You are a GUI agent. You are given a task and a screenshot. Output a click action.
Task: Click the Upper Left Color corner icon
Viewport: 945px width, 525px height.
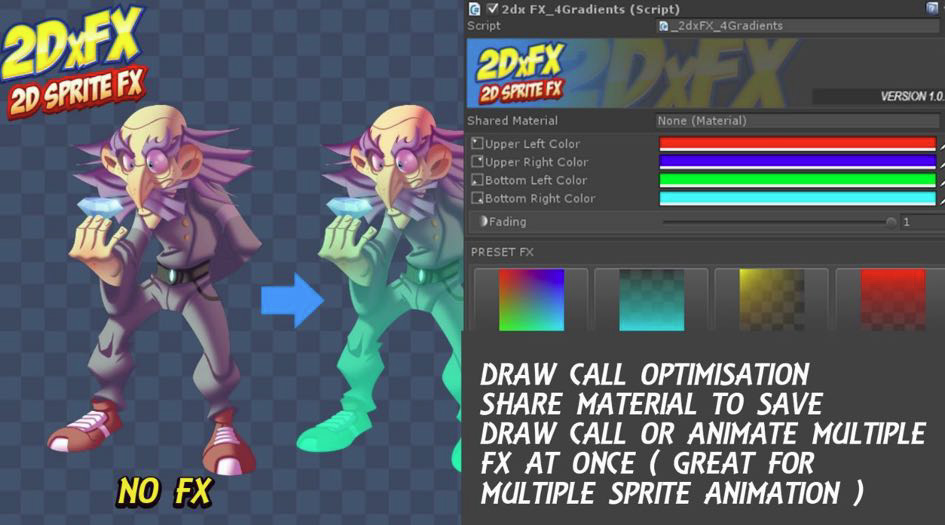click(477, 143)
